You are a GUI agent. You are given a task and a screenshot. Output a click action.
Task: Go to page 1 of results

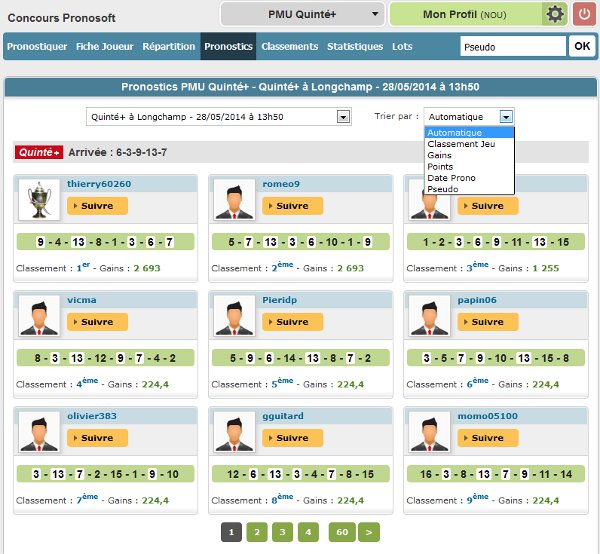click(231, 532)
